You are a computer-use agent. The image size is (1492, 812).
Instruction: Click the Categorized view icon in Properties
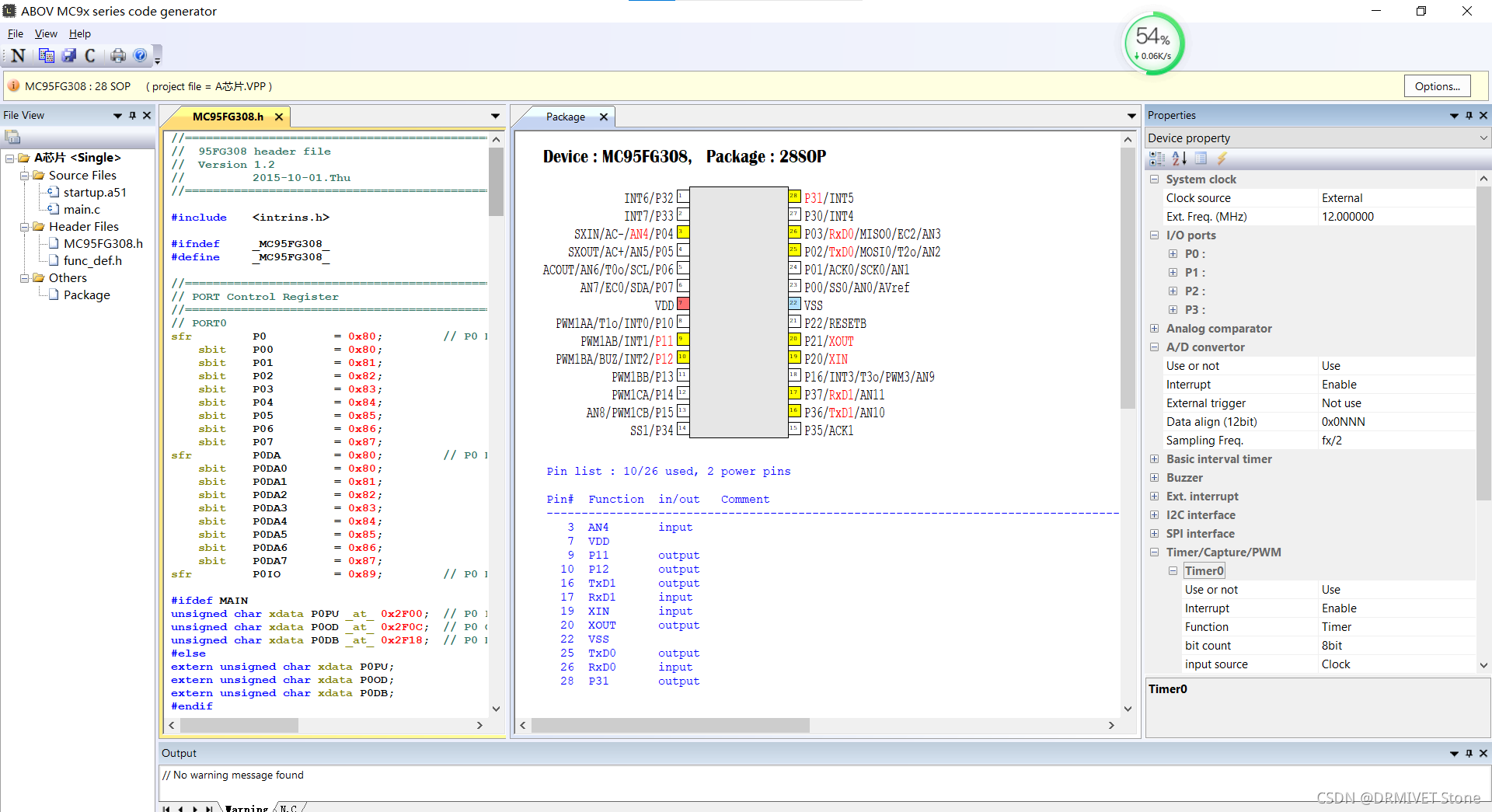click(x=1157, y=159)
